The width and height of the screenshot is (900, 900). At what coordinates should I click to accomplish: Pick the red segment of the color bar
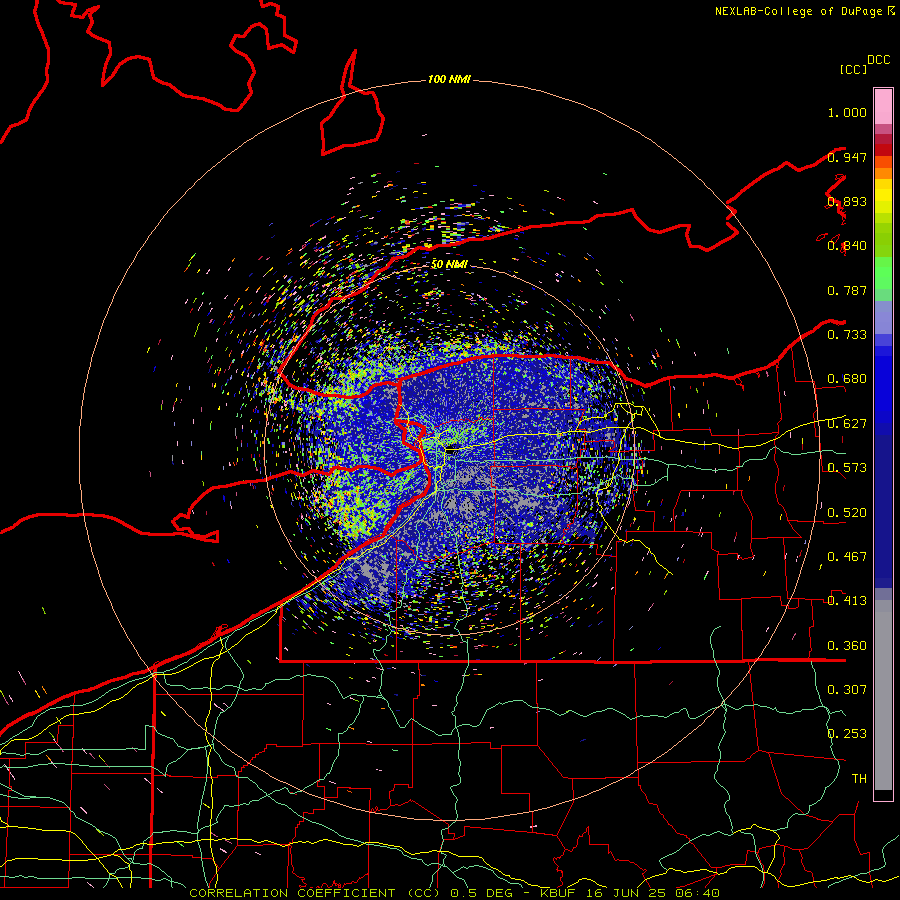(x=883, y=149)
